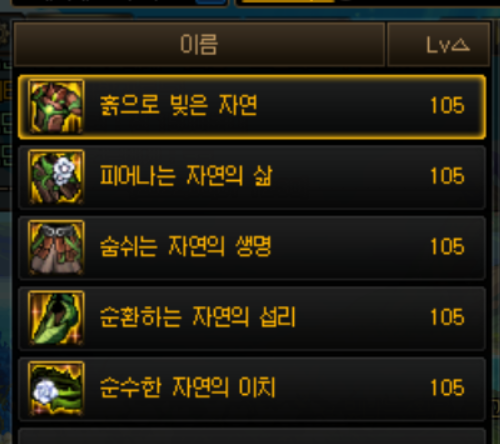500x444 pixels.
Task: Select the 순수한 자연의 이치 item name
Action: click(187, 387)
